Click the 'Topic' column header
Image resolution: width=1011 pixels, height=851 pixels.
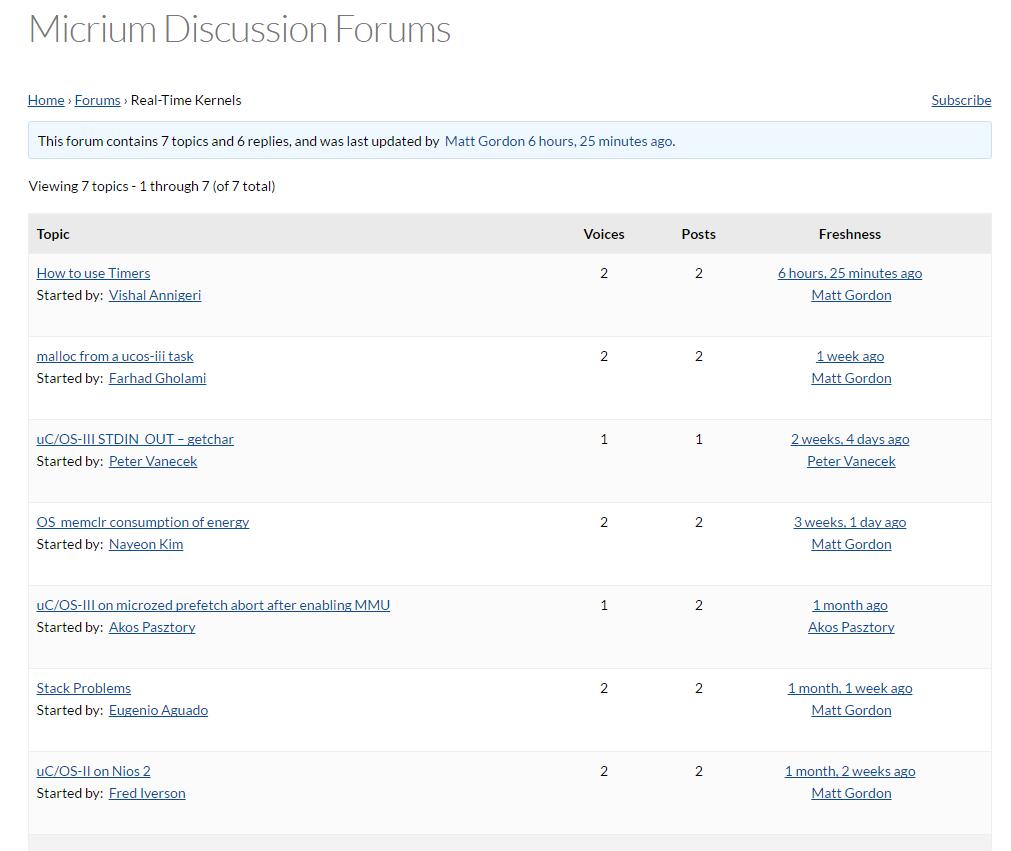click(x=53, y=234)
